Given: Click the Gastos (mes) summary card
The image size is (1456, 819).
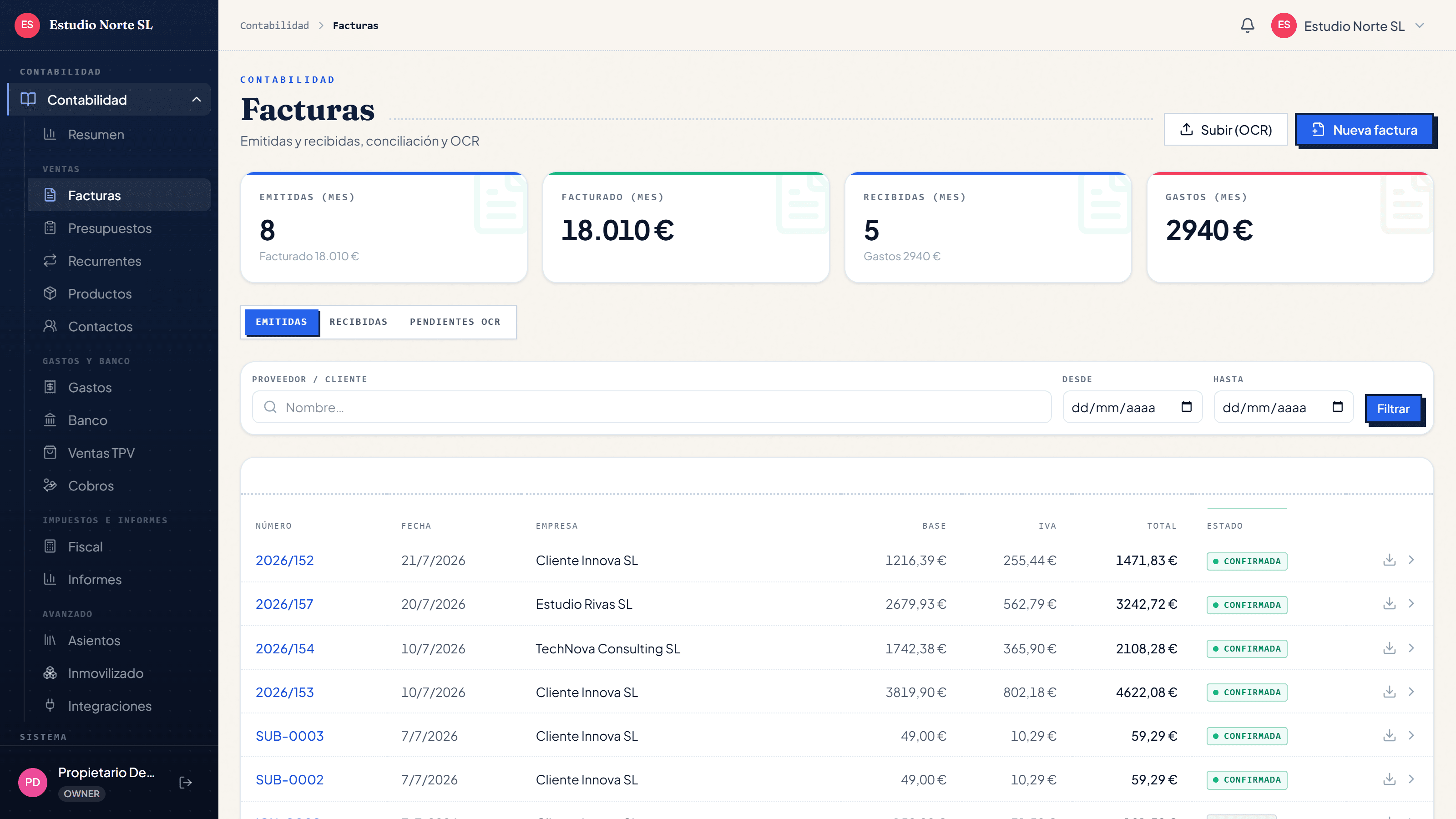Looking at the screenshot, I should 1290,227.
